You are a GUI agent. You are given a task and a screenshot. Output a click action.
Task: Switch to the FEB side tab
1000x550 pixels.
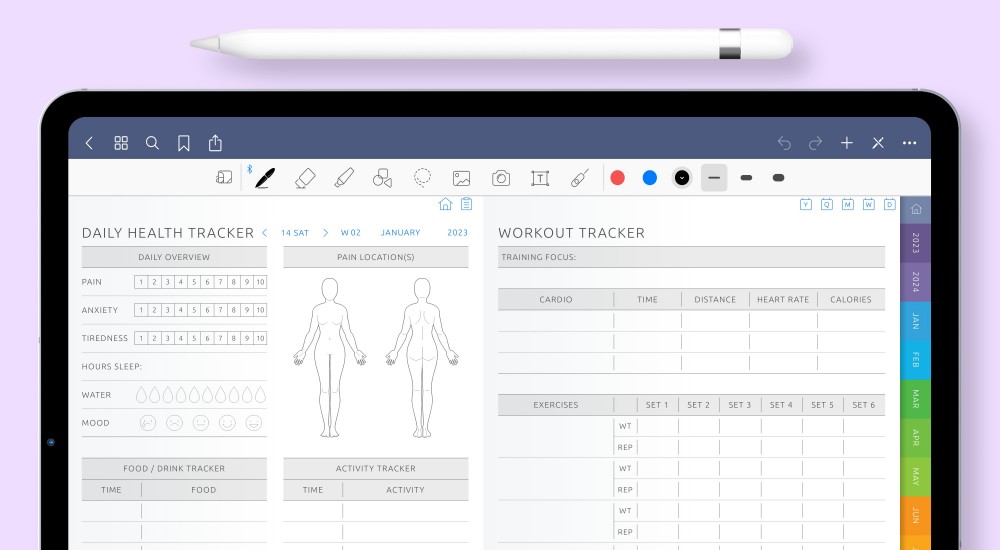coord(916,360)
